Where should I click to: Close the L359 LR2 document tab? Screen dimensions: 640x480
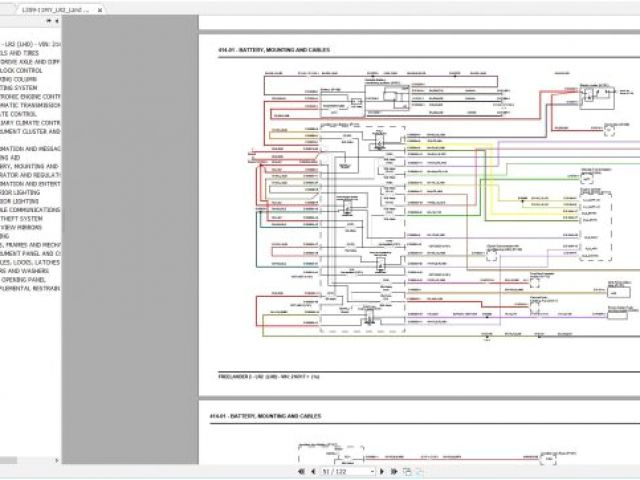(x=98, y=9)
